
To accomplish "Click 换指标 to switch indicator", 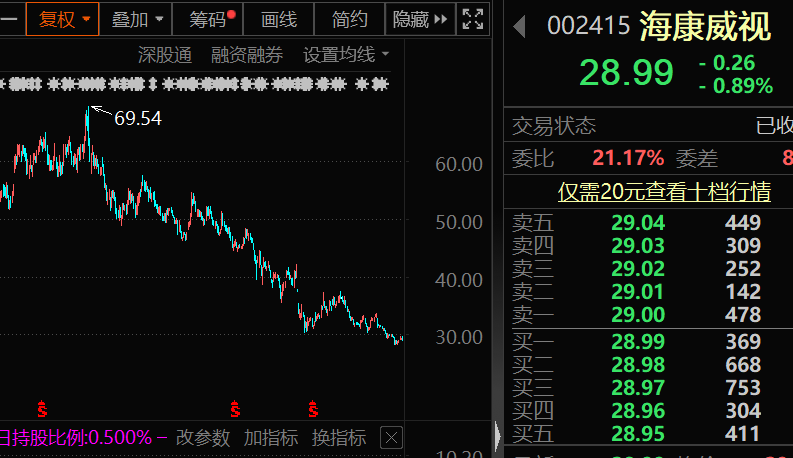I will click(x=339, y=438).
